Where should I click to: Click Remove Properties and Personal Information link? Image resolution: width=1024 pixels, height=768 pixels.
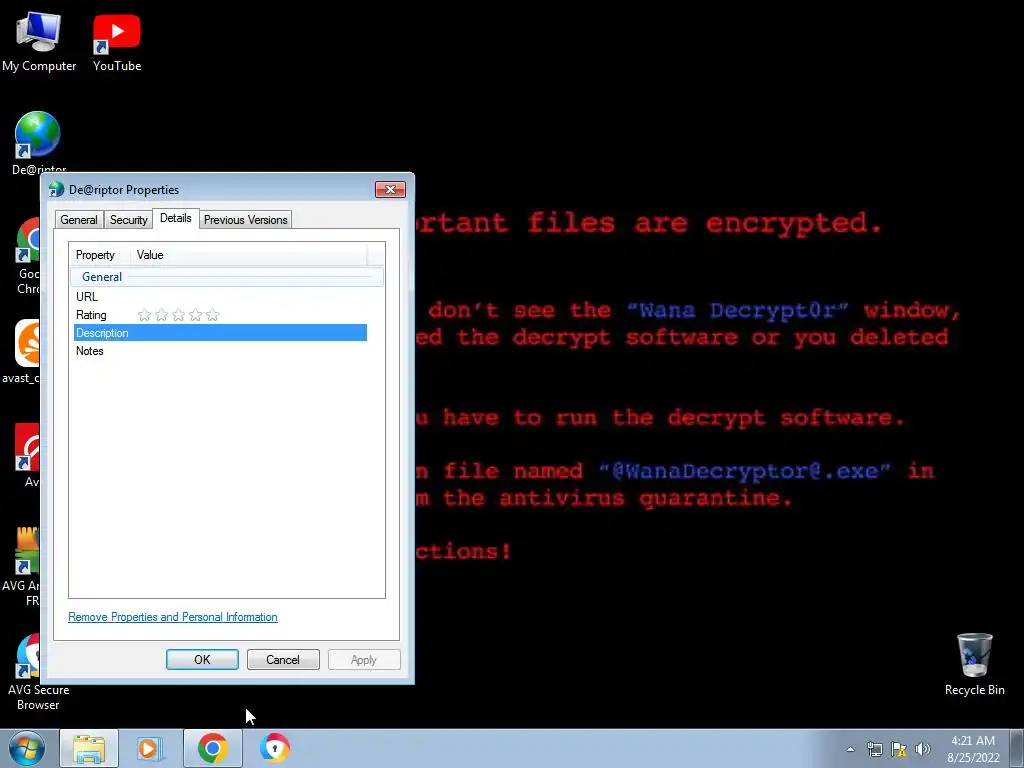pyautogui.click(x=173, y=617)
